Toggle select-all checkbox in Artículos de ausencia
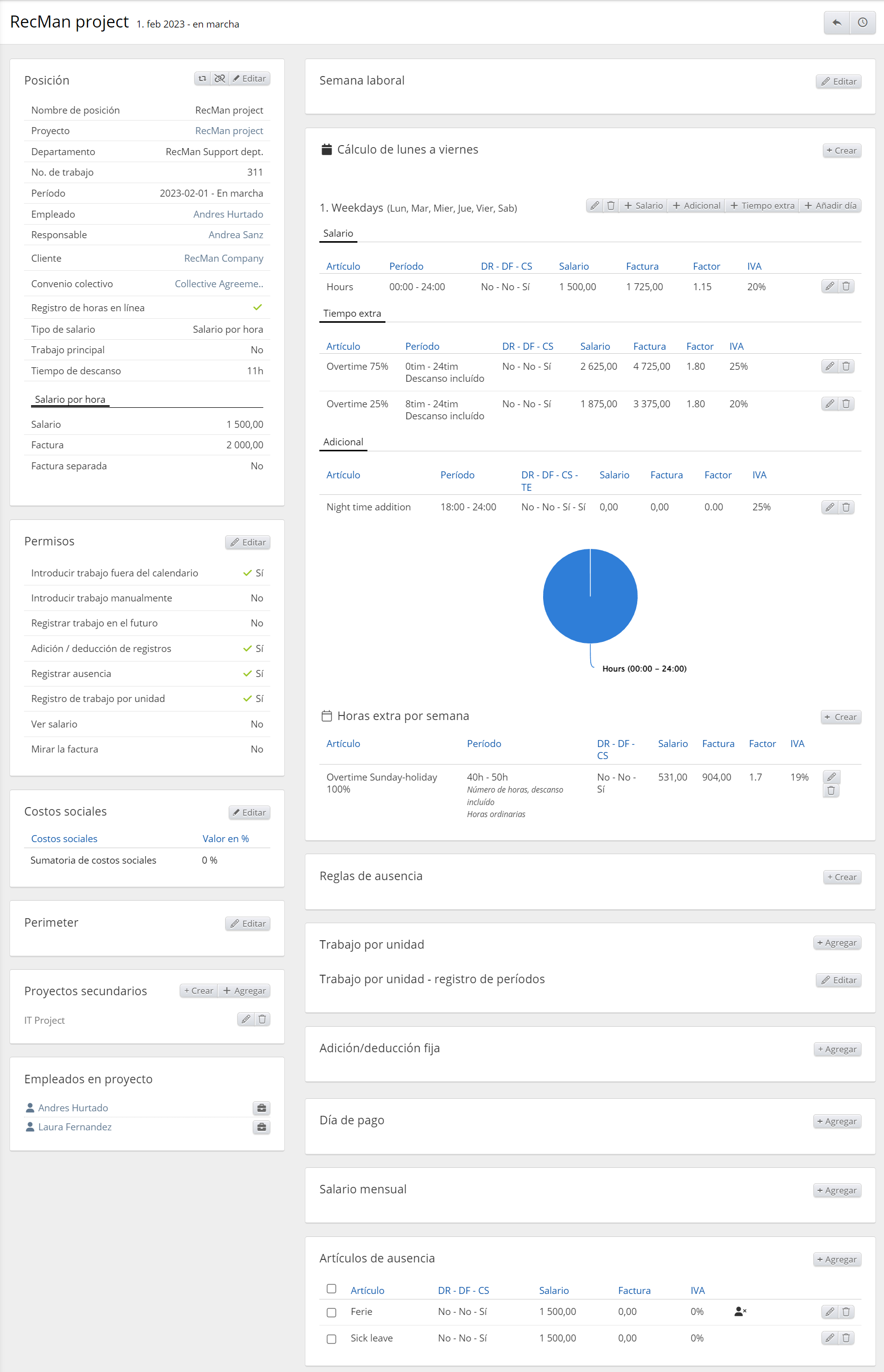Image resolution: width=884 pixels, height=1372 pixels. tap(331, 1289)
